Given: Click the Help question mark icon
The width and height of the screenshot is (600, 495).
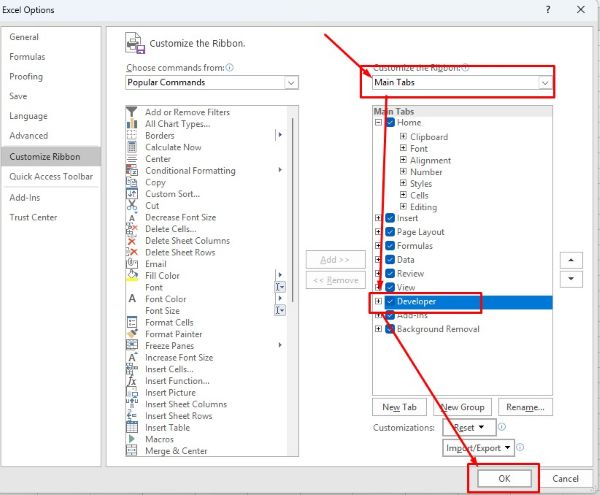Looking at the screenshot, I should [548, 10].
